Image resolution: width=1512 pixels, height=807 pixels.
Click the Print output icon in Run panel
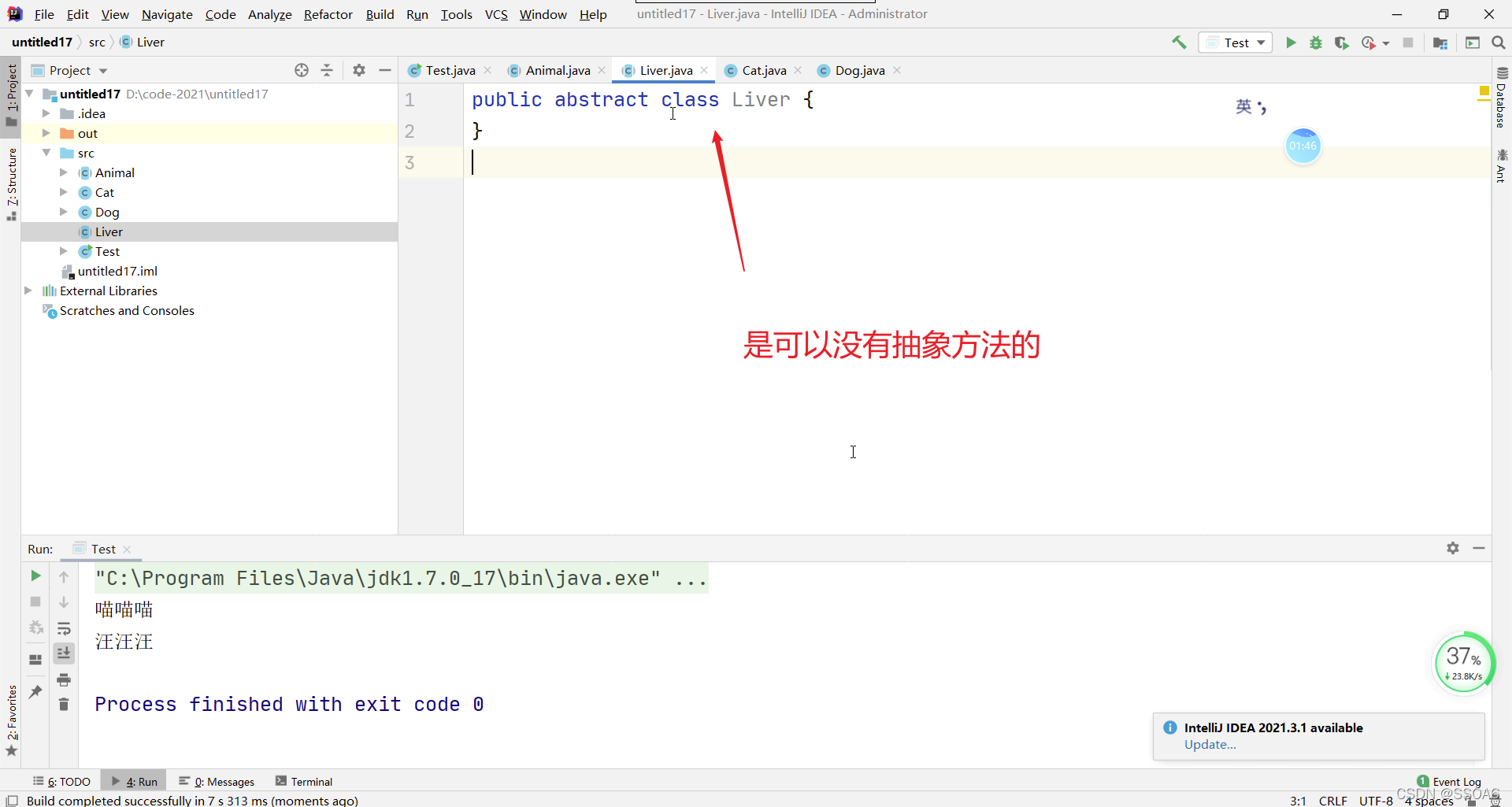pos(64,679)
